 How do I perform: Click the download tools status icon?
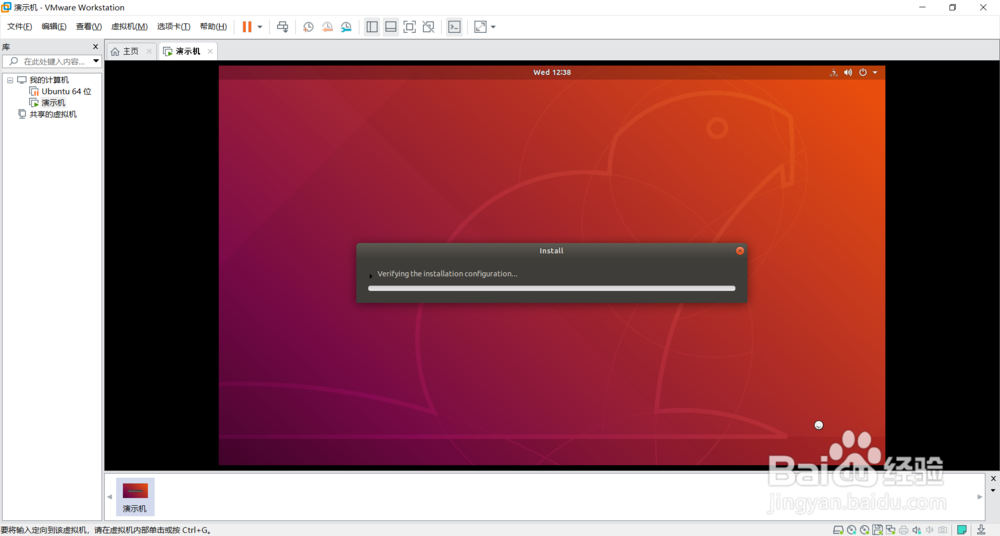coord(982,530)
